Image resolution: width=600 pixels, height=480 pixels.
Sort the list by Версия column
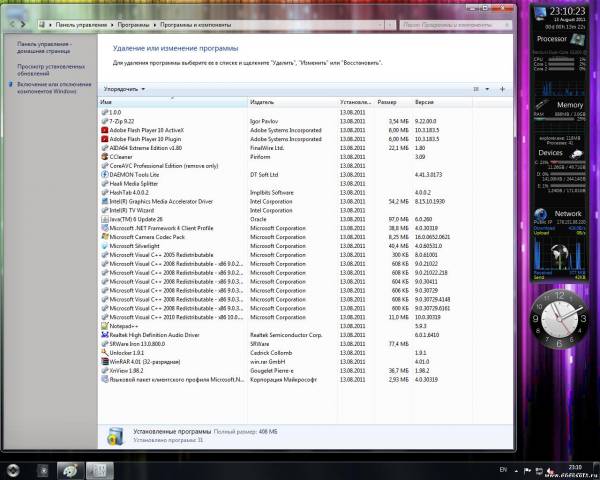click(442, 102)
